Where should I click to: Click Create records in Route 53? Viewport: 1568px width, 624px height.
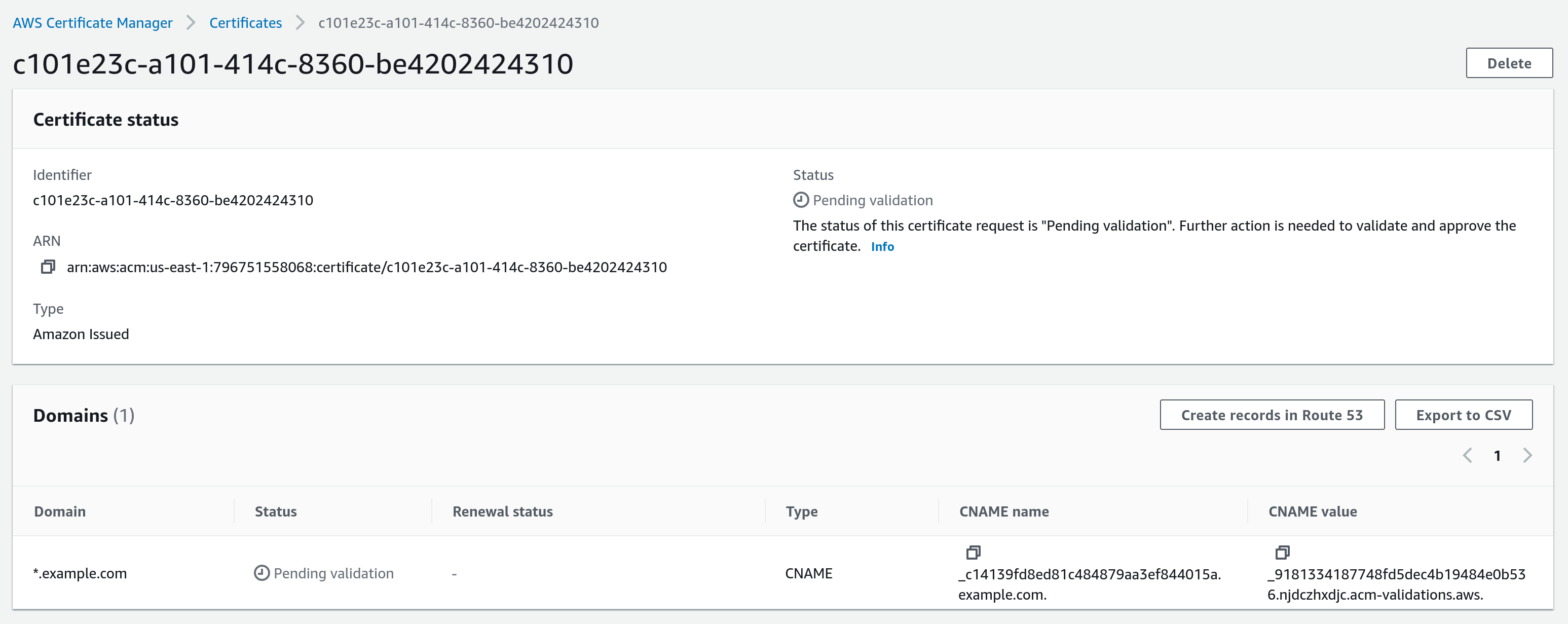(x=1272, y=415)
